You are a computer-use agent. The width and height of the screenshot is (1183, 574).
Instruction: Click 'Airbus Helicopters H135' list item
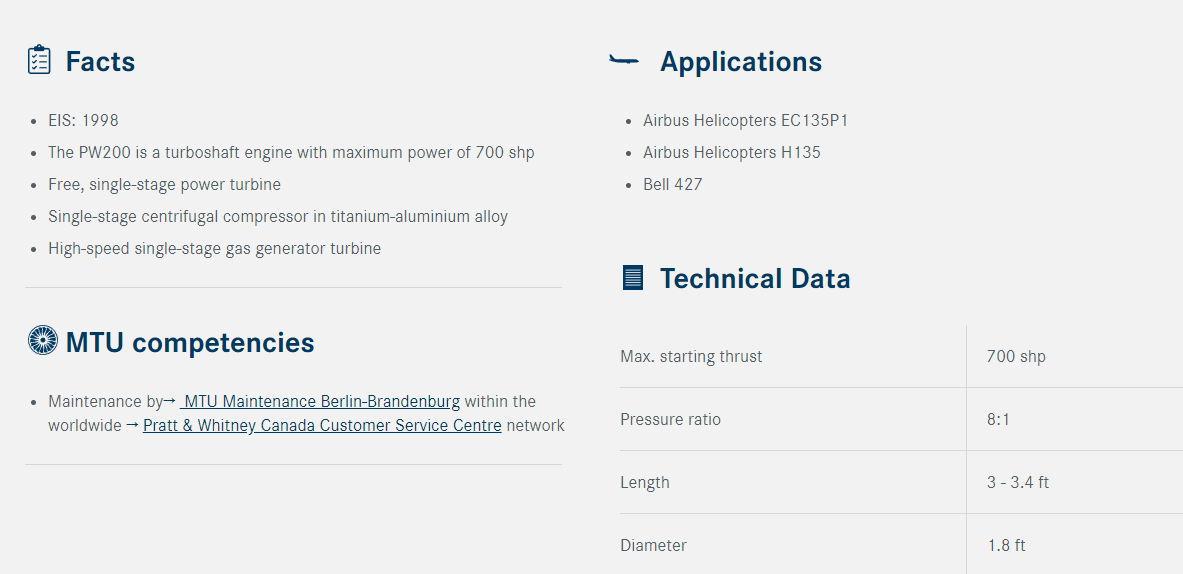pyautogui.click(x=732, y=152)
